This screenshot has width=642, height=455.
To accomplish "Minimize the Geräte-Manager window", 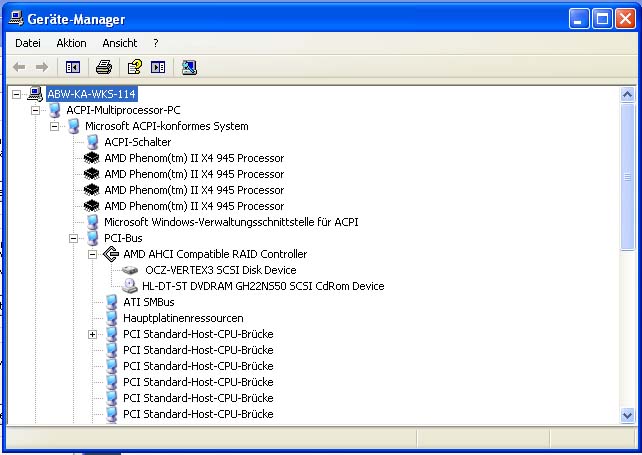I will pyautogui.click(x=579, y=18).
